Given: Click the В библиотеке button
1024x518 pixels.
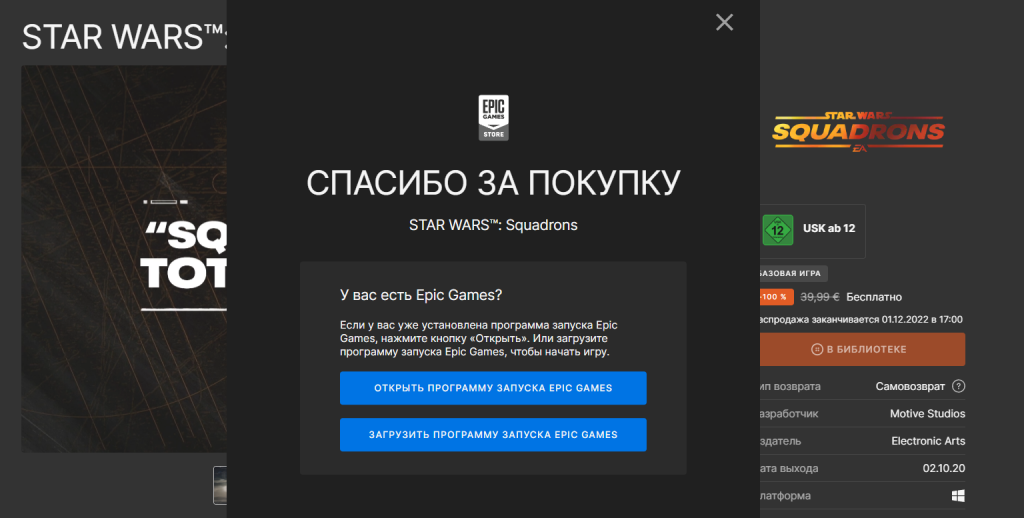Looking at the screenshot, I should (862, 349).
